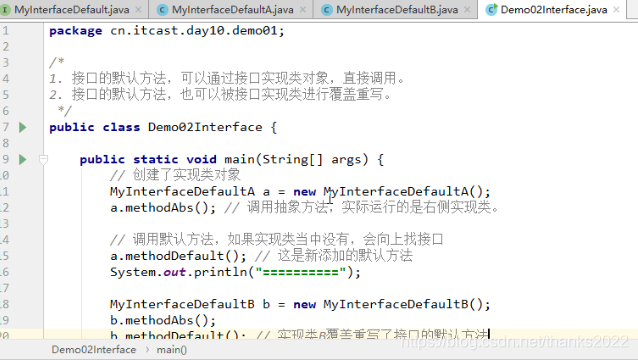
Task: Close the MyInterfaceDefaultB.java tab
Action: pyautogui.click(x=467, y=9)
